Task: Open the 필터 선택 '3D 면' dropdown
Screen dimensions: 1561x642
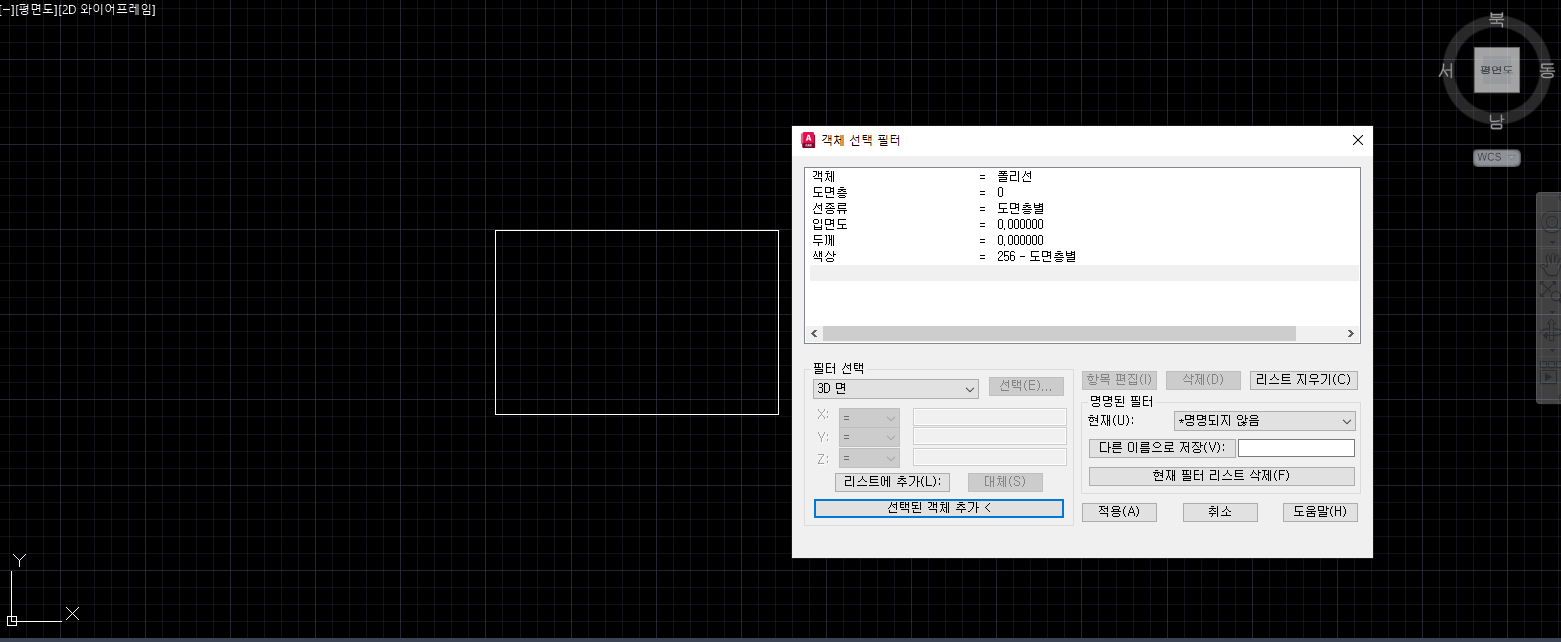Action: (x=896, y=388)
